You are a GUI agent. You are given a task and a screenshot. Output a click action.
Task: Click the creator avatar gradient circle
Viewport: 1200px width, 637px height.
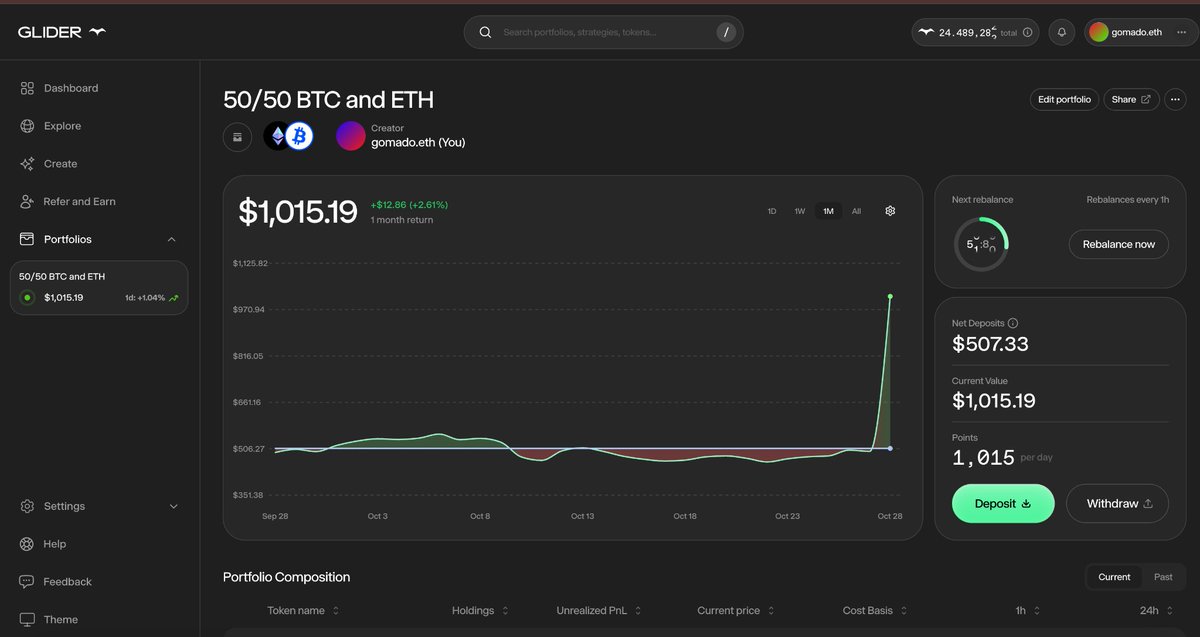(350, 136)
